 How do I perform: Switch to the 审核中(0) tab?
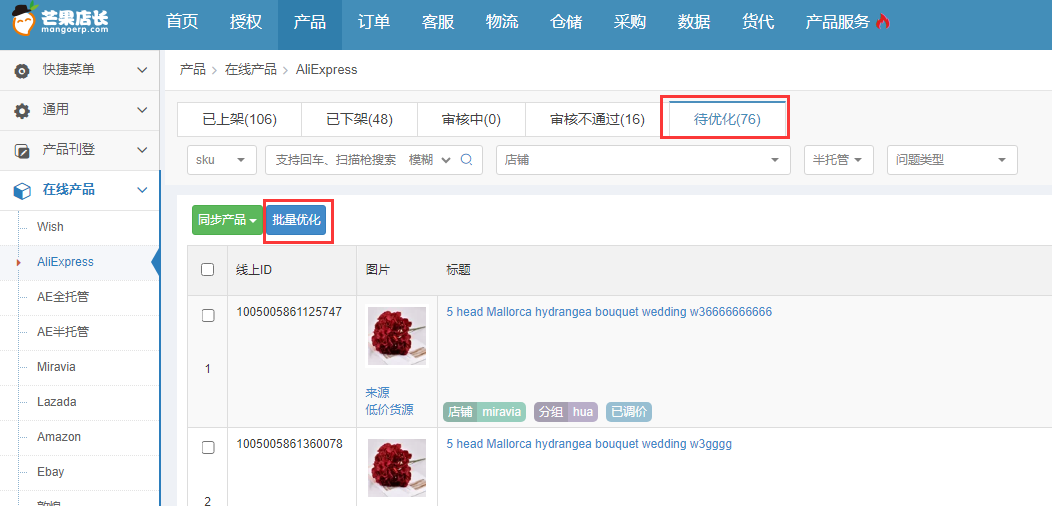tap(472, 120)
